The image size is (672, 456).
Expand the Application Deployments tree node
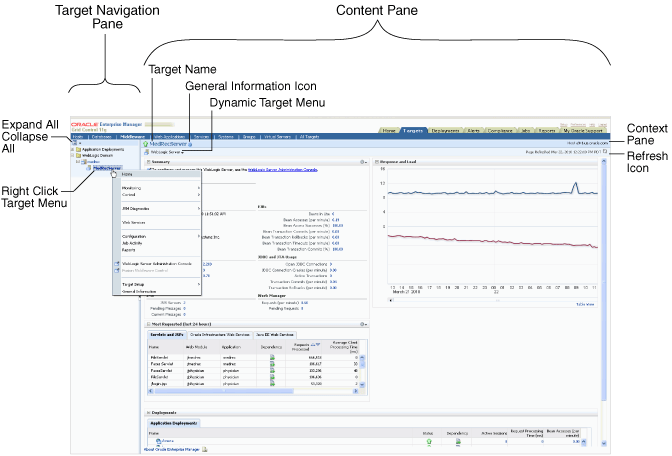click(73, 150)
